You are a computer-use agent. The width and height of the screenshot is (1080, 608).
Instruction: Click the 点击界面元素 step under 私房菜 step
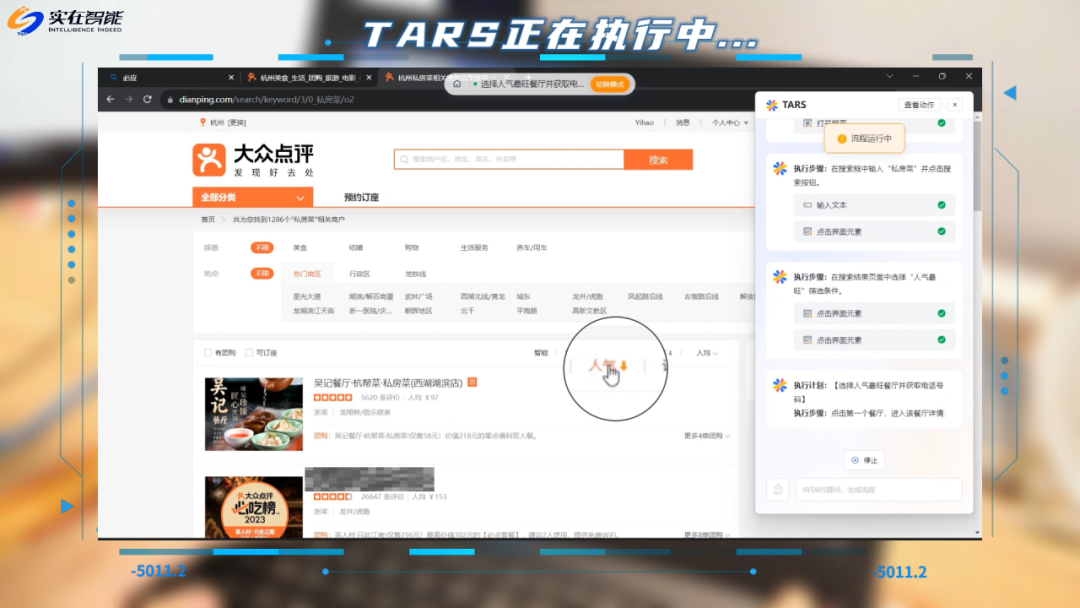pyautogui.click(x=874, y=232)
